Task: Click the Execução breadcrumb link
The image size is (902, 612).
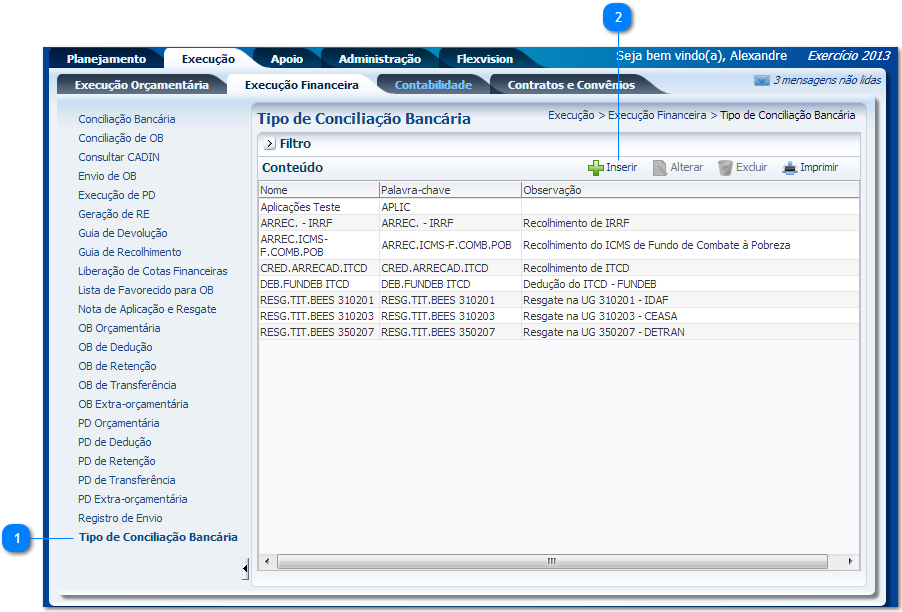Action: [x=571, y=116]
